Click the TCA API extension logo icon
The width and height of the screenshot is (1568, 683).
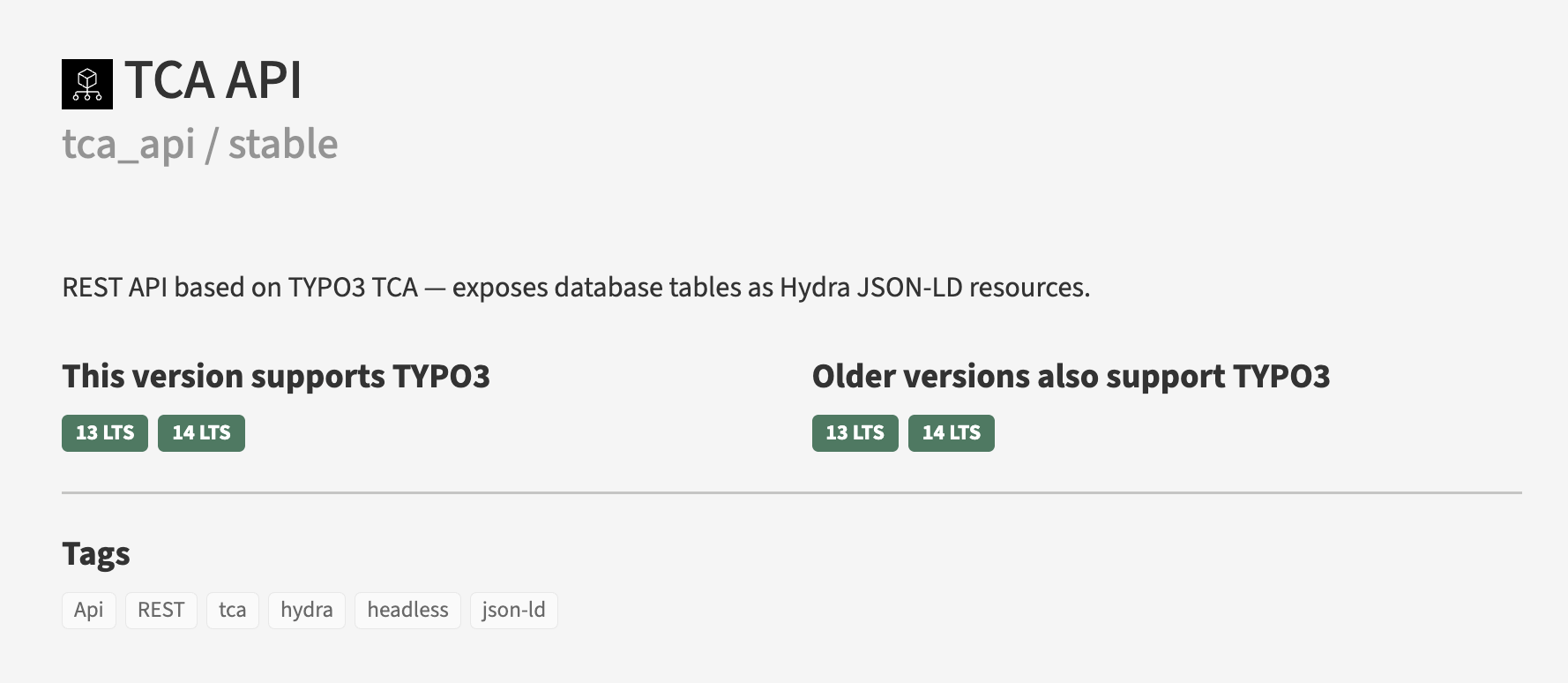[x=87, y=84]
